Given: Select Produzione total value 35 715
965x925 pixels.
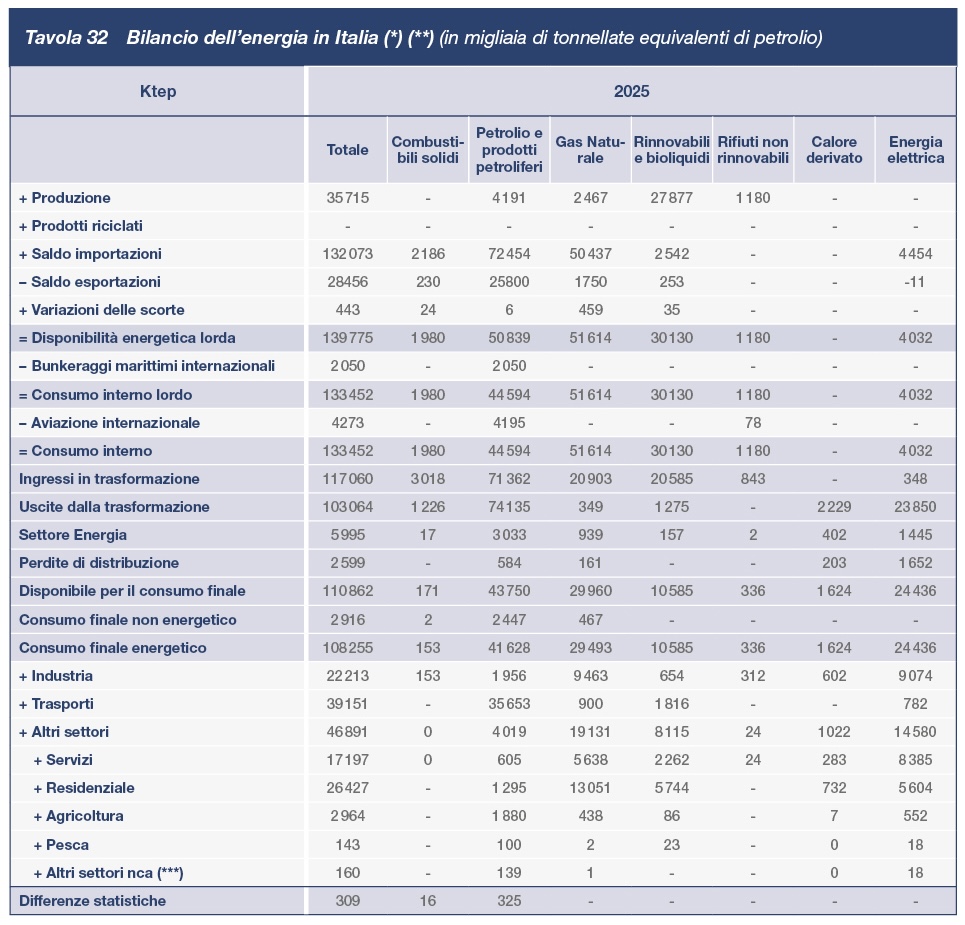Looking at the screenshot, I should click(x=347, y=198).
